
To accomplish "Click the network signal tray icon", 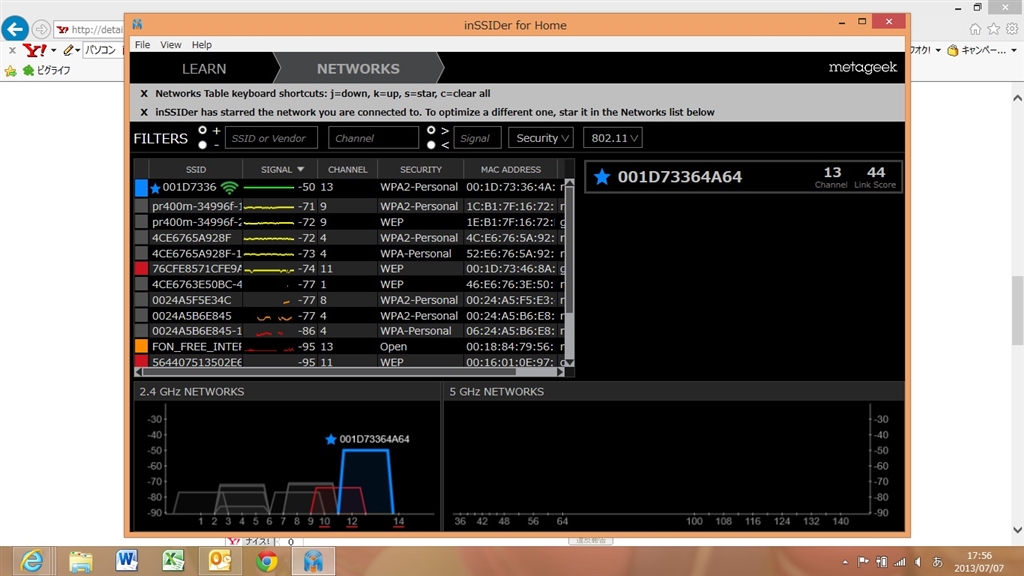I will (x=900, y=561).
